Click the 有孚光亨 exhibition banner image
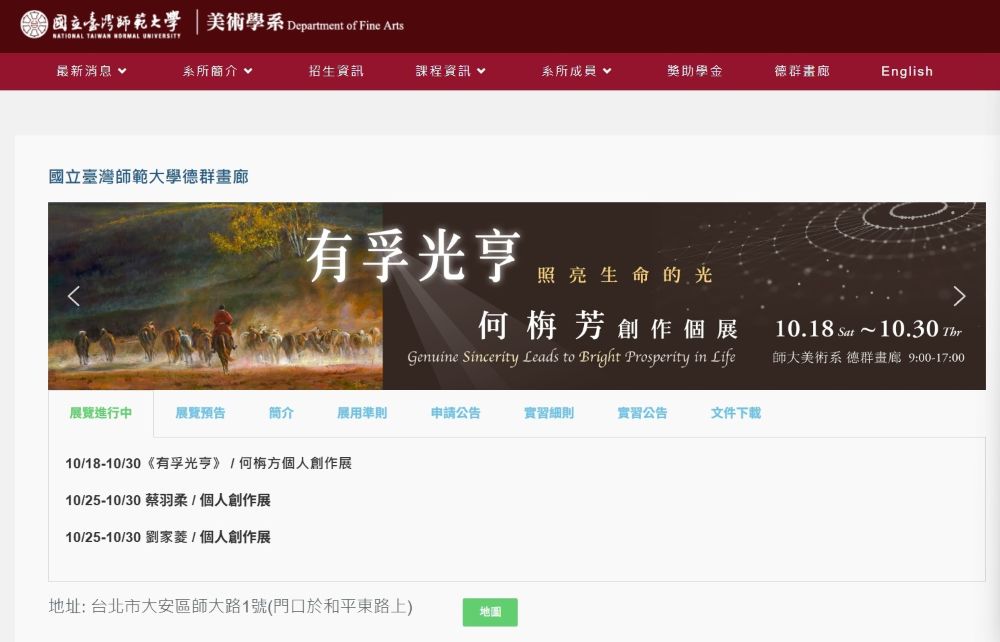1000x642 pixels. pos(517,296)
